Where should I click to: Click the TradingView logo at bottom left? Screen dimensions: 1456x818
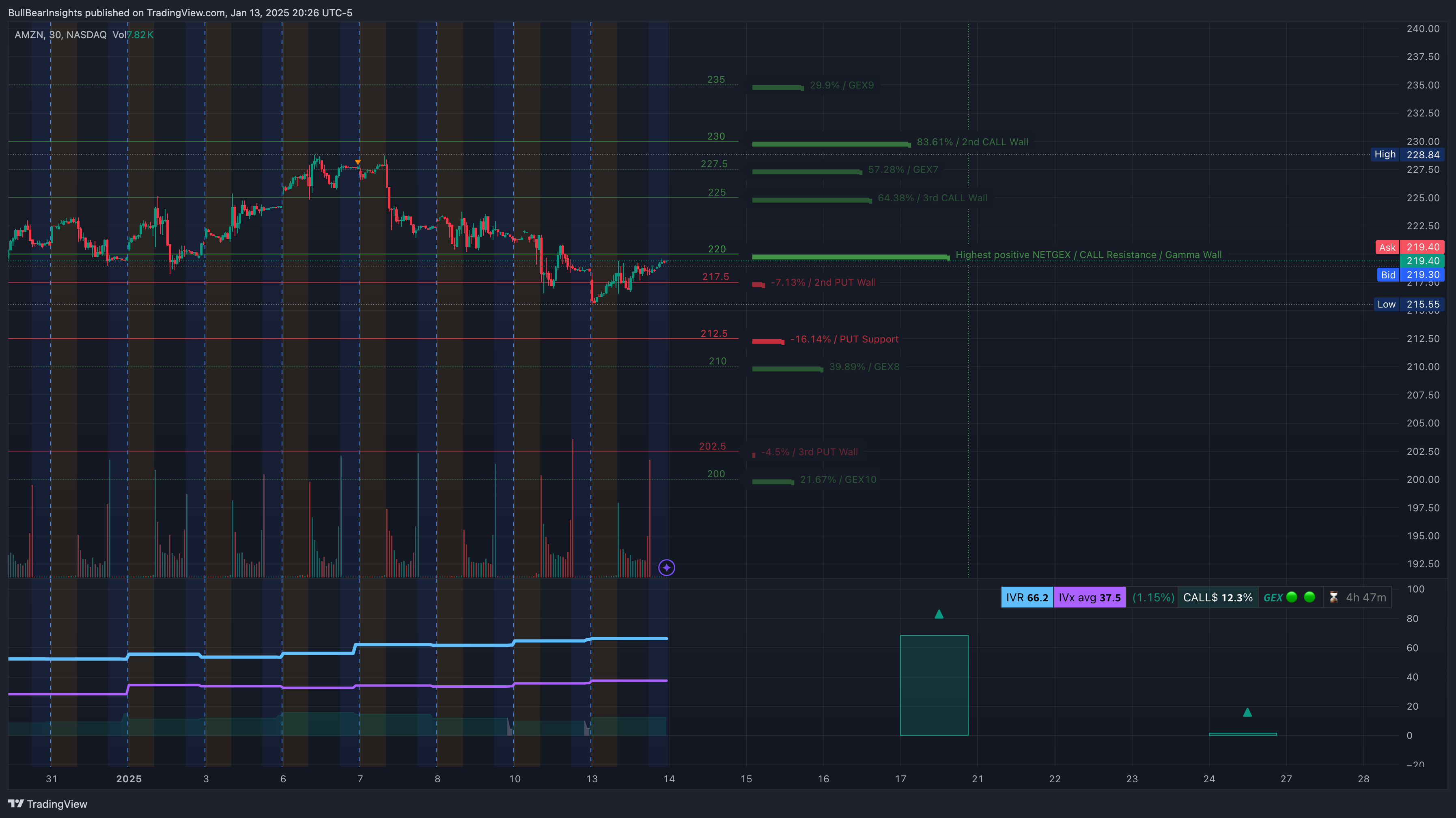(x=47, y=804)
